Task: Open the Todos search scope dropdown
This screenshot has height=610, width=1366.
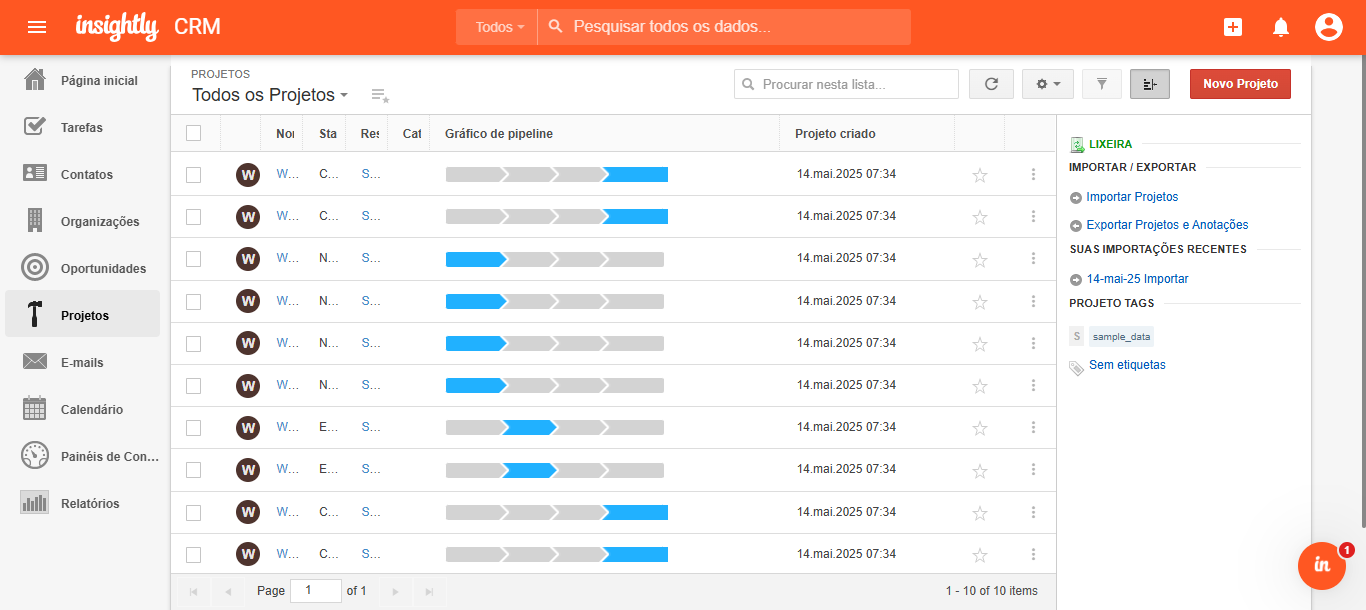Action: click(x=496, y=27)
